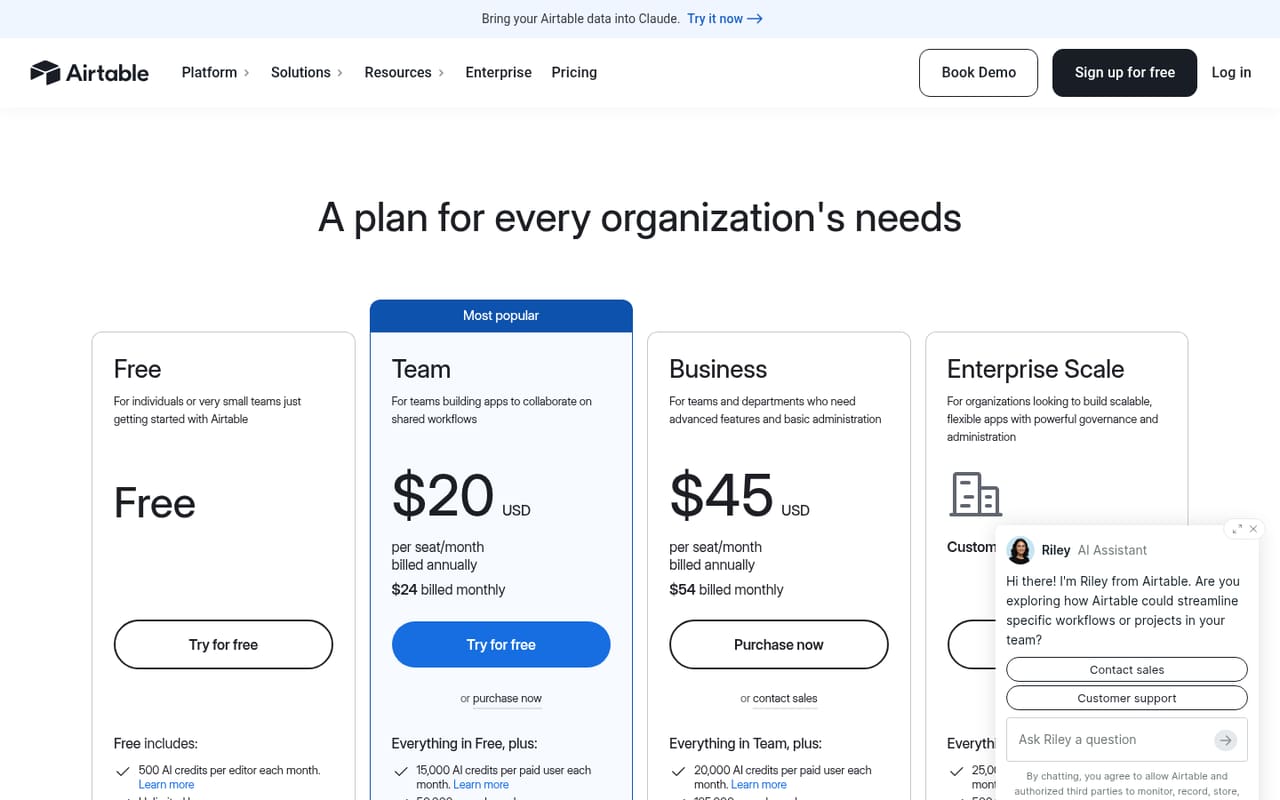The image size is (1280, 800).
Task: Follow the Try it now banner link
Action: (725, 18)
